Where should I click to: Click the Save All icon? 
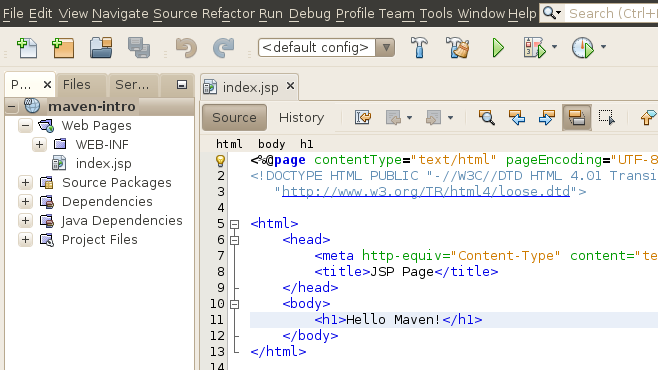pyautogui.click(x=139, y=47)
